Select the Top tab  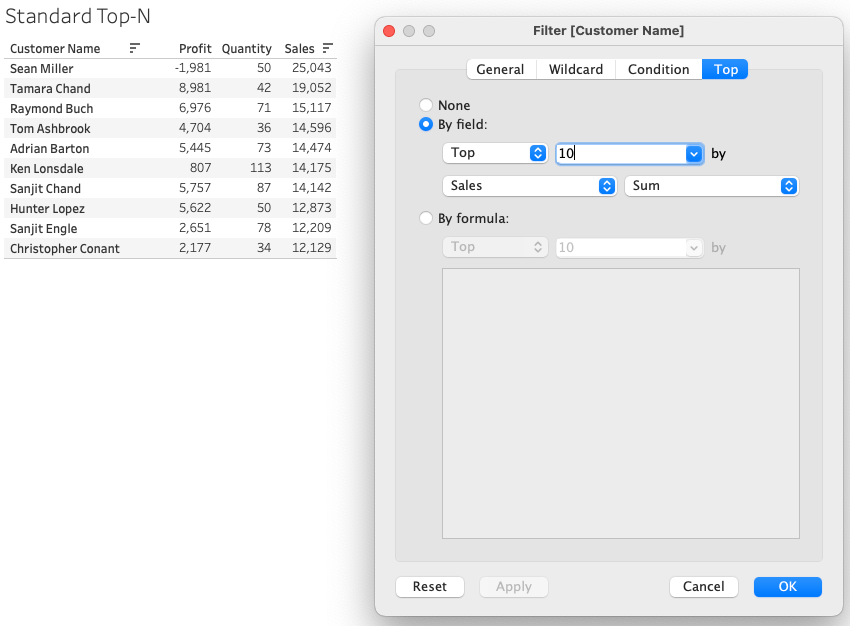[x=726, y=69]
